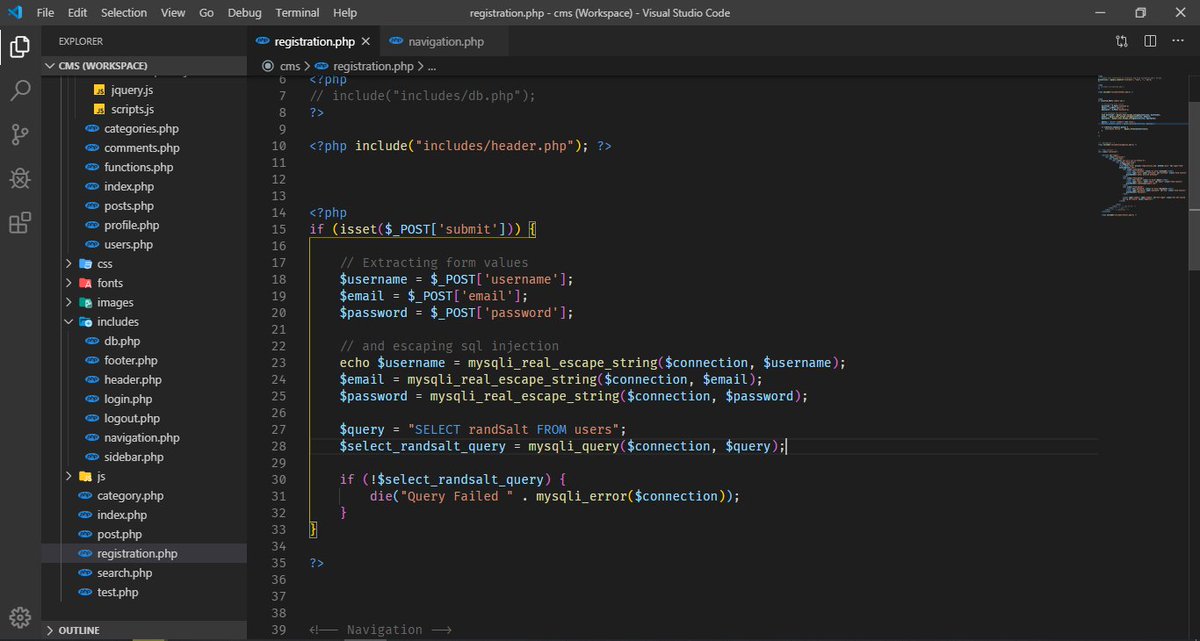Open the Debug view in activity bar
Viewport: 1200px width, 641px height.
coord(20,178)
